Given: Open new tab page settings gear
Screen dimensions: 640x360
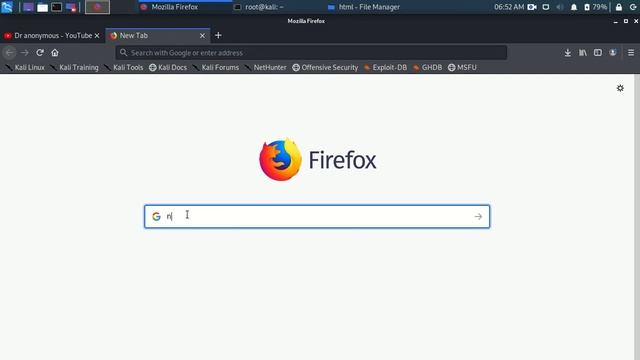Looking at the screenshot, I should click(x=620, y=88).
